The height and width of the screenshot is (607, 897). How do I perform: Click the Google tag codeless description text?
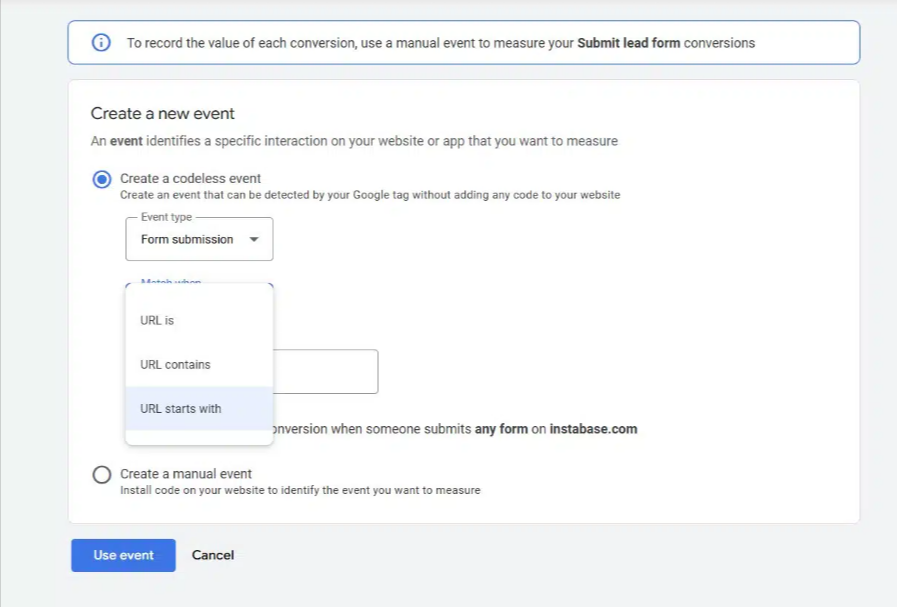click(x=370, y=195)
